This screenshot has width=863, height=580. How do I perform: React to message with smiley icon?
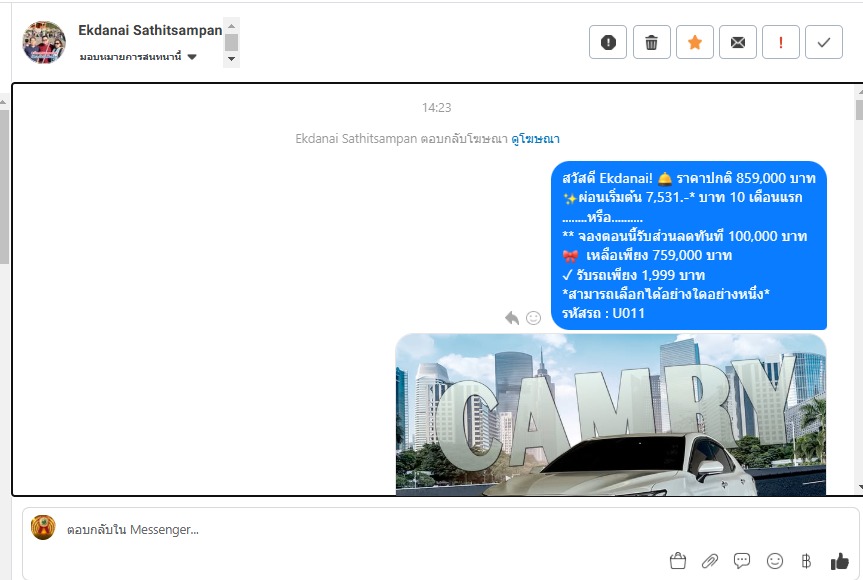[x=533, y=318]
